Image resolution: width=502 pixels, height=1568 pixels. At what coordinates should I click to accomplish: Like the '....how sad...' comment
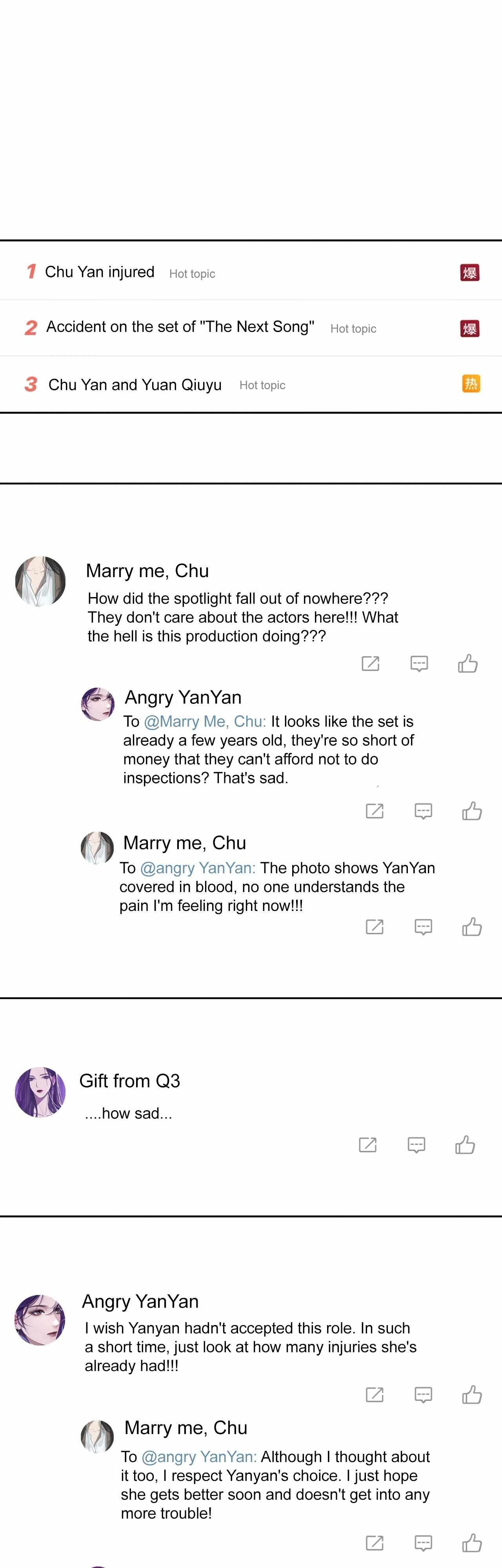(465, 1144)
